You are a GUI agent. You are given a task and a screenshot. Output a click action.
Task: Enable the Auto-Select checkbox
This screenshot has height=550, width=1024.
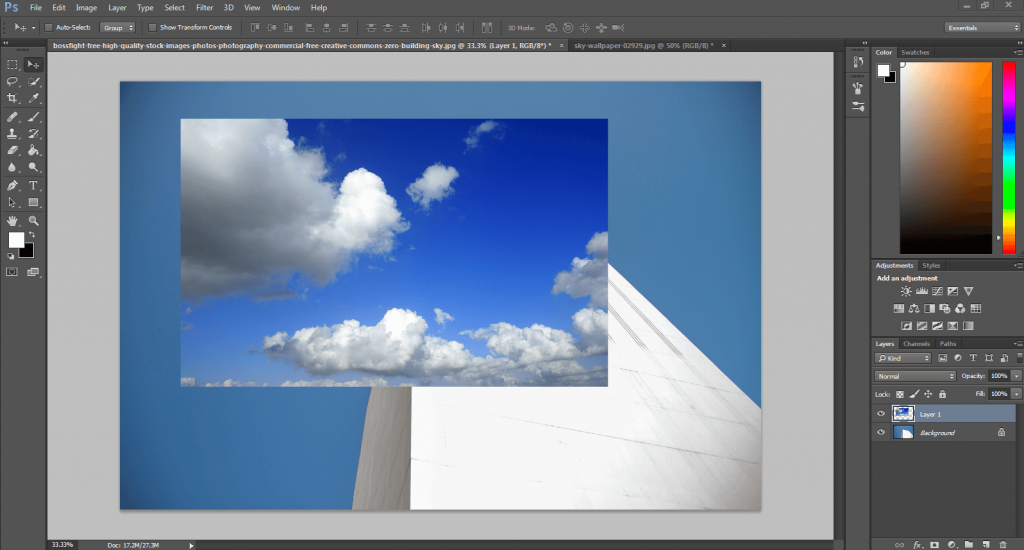(x=48, y=27)
